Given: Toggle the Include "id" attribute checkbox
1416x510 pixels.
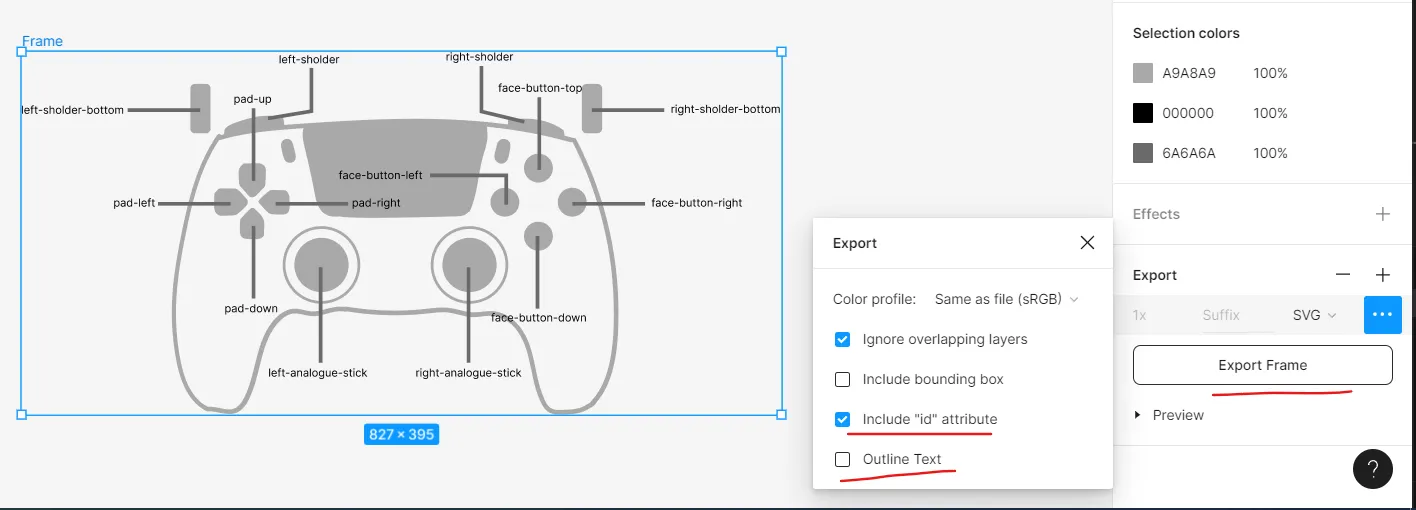Looking at the screenshot, I should pyautogui.click(x=842, y=420).
